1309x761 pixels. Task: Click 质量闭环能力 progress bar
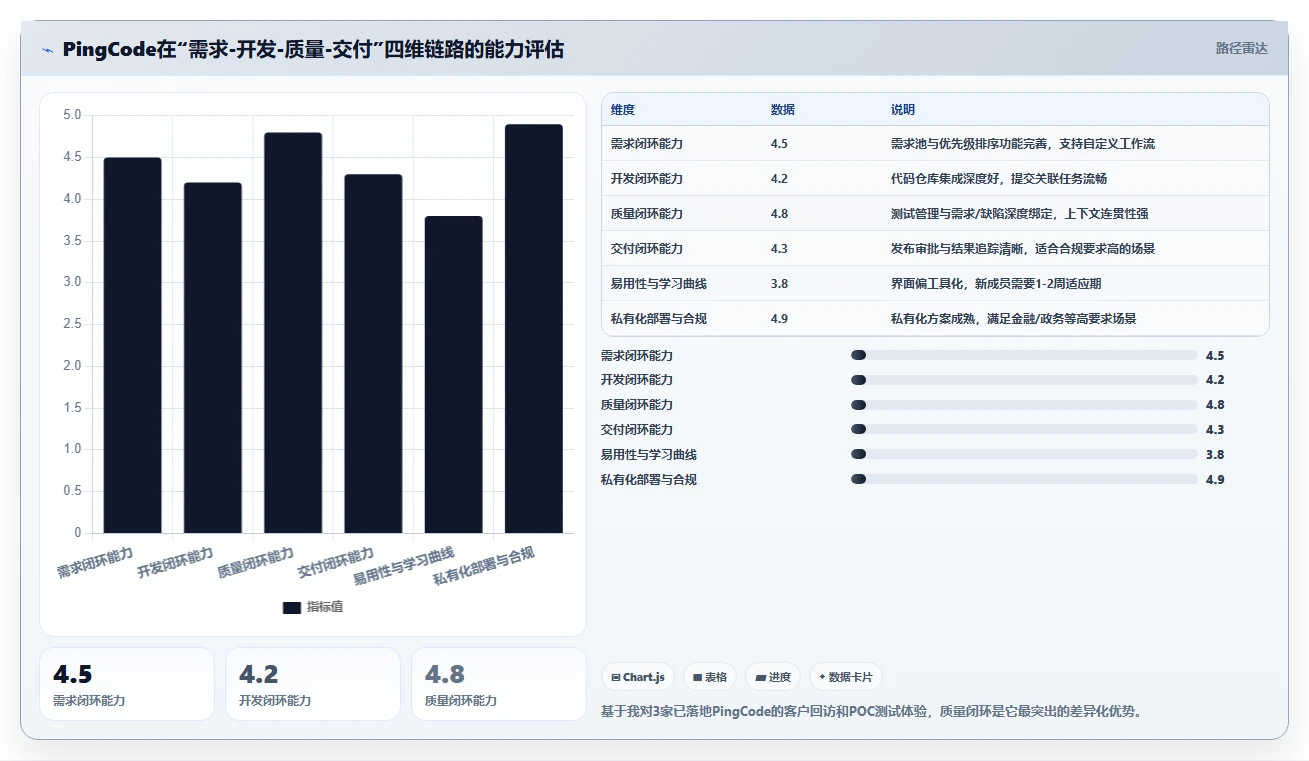click(1024, 405)
